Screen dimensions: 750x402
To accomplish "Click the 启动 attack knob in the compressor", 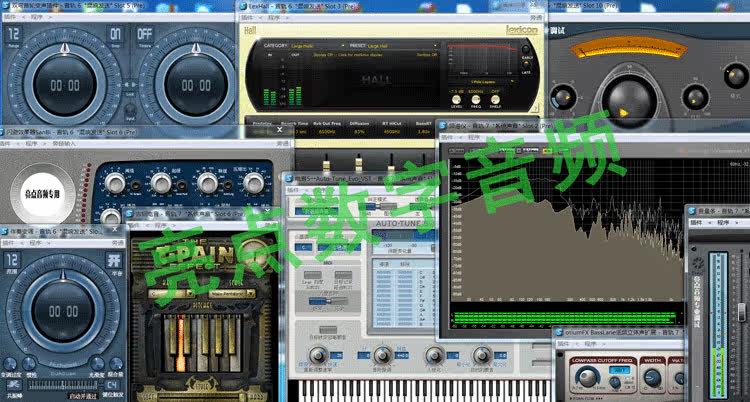I will pyautogui.click(x=161, y=183).
